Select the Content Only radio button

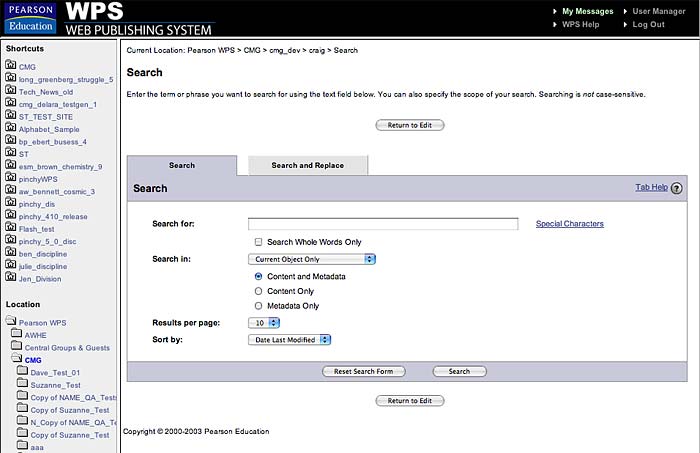click(258, 291)
